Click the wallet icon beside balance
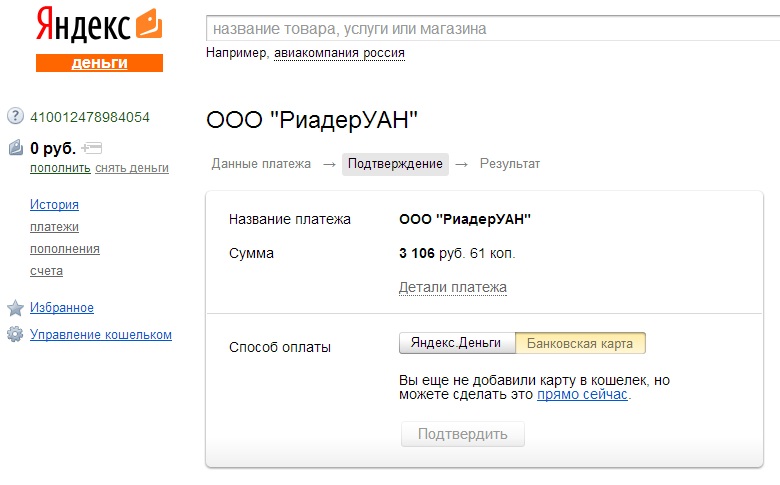 coord(15,149)
